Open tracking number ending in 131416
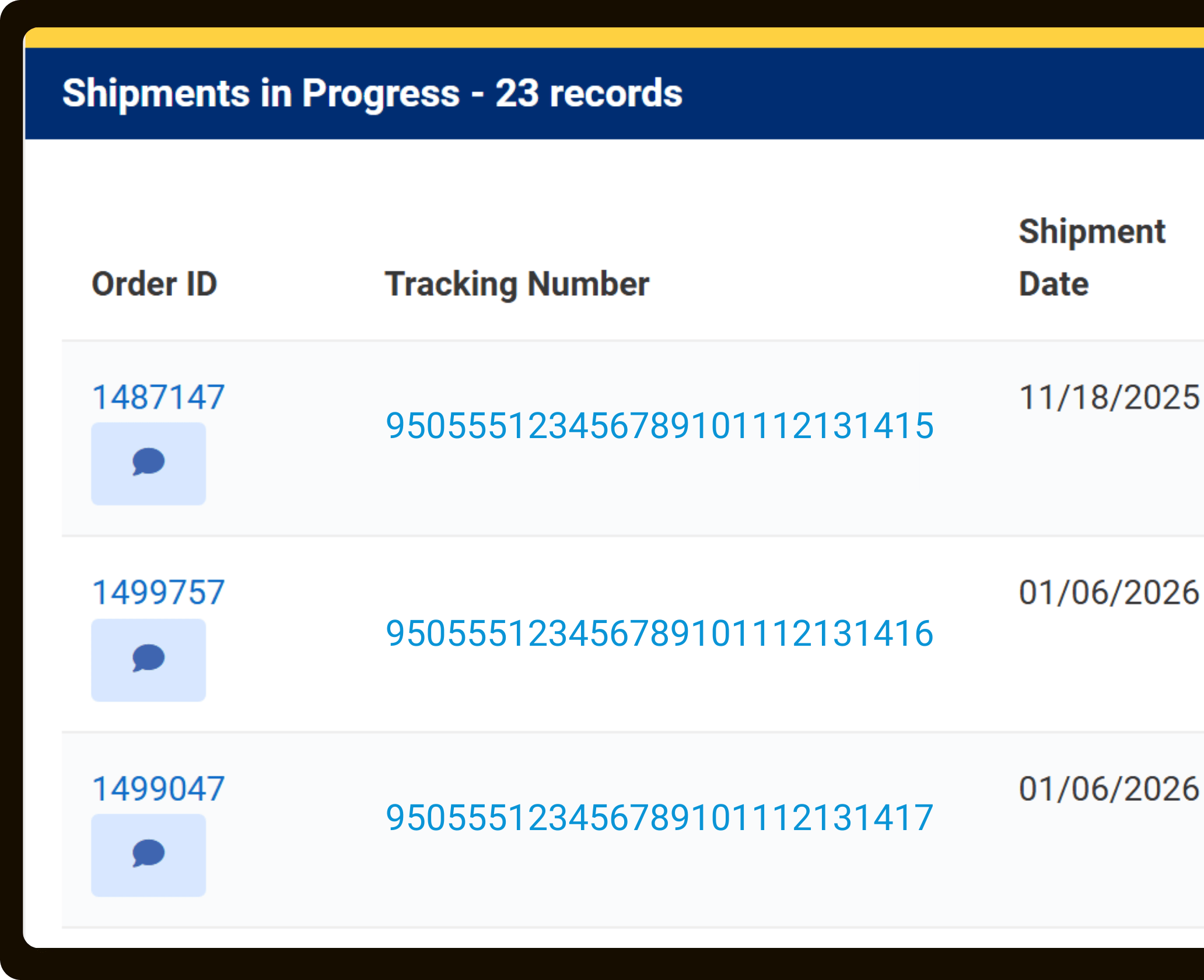 (659, 633)
